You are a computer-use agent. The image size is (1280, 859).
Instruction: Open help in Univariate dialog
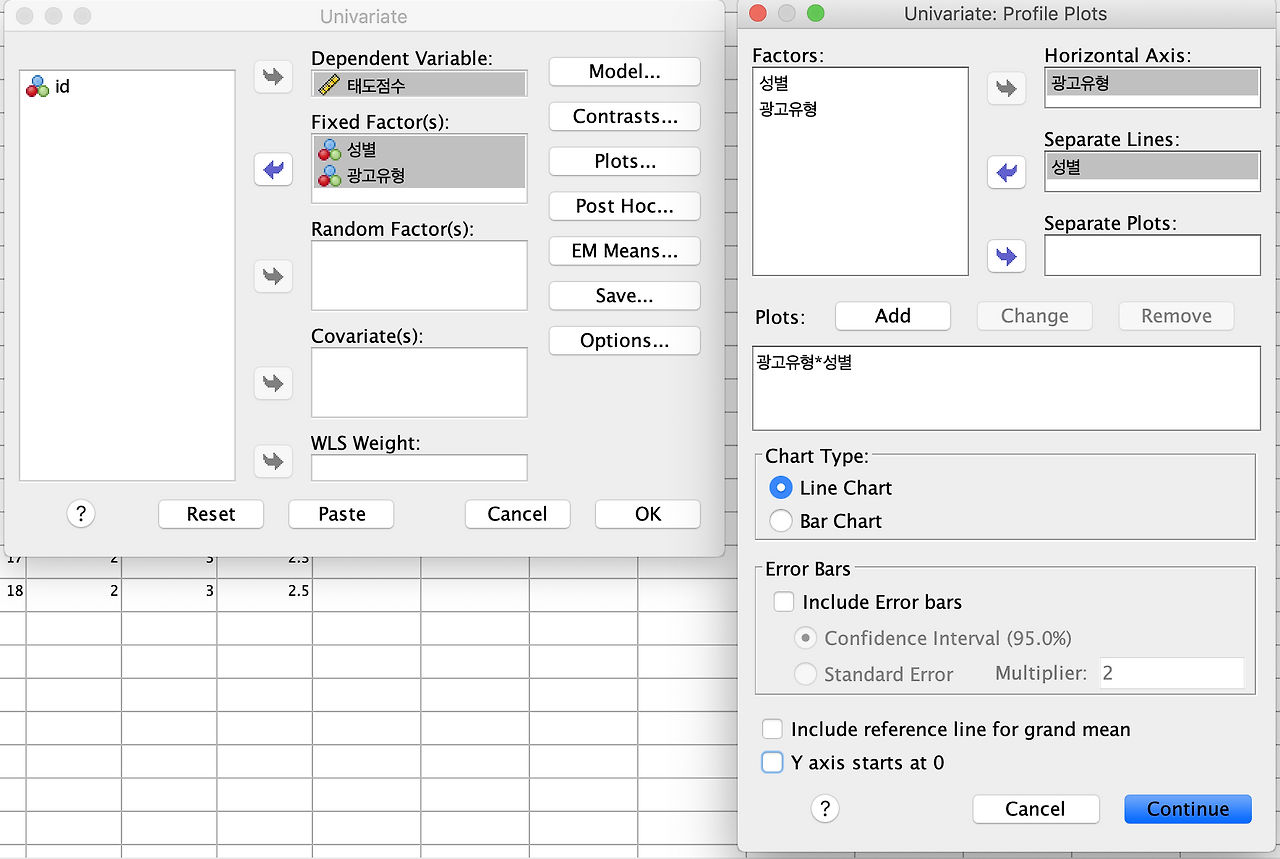tap(81, 514)
